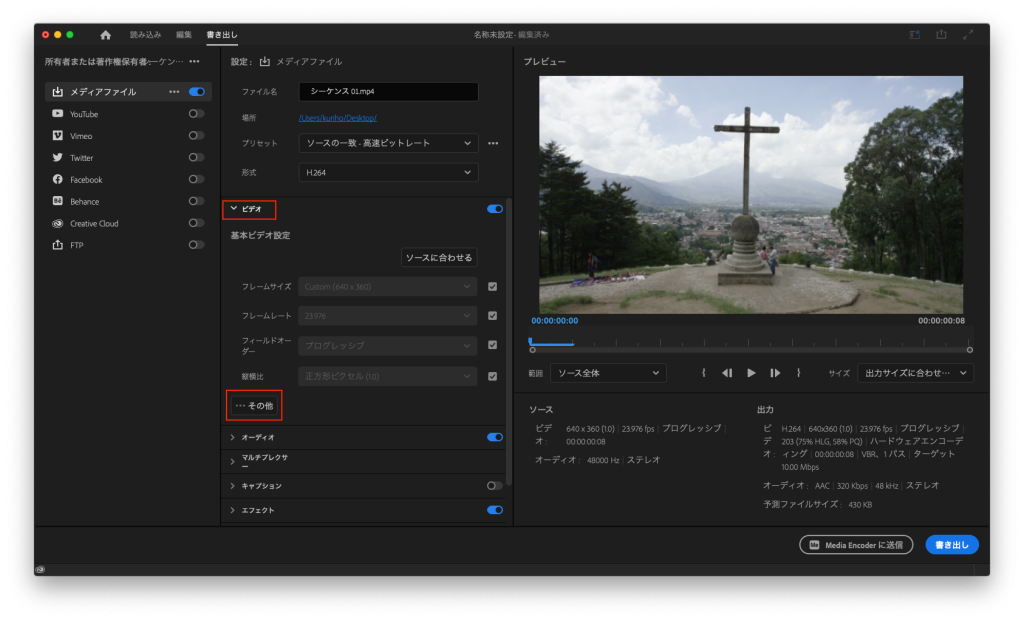The image size is (1024, 621).
Task: Click the Twitter bird icon
Action: [58, 158]
